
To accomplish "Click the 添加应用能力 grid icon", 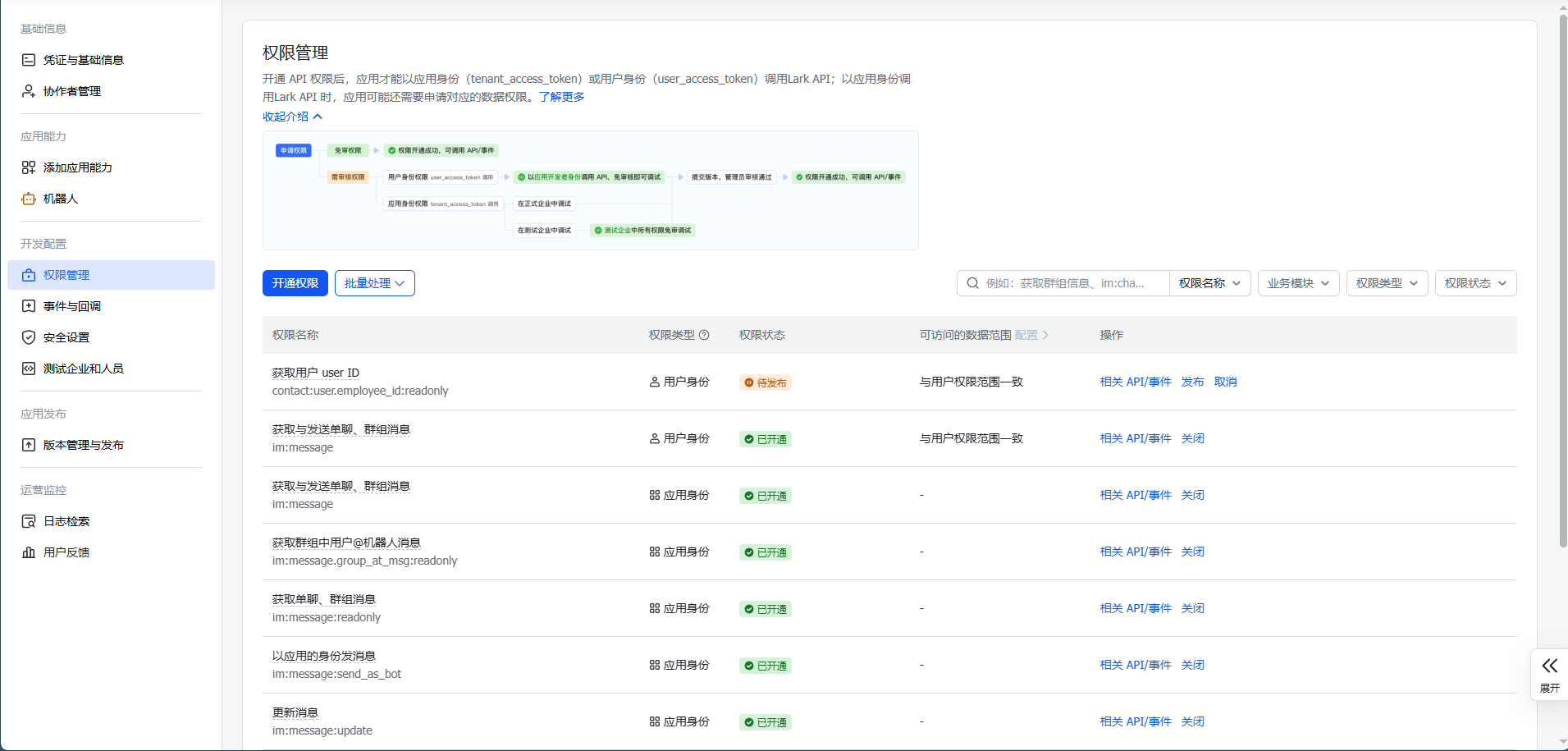I will (x=29, y=167).
